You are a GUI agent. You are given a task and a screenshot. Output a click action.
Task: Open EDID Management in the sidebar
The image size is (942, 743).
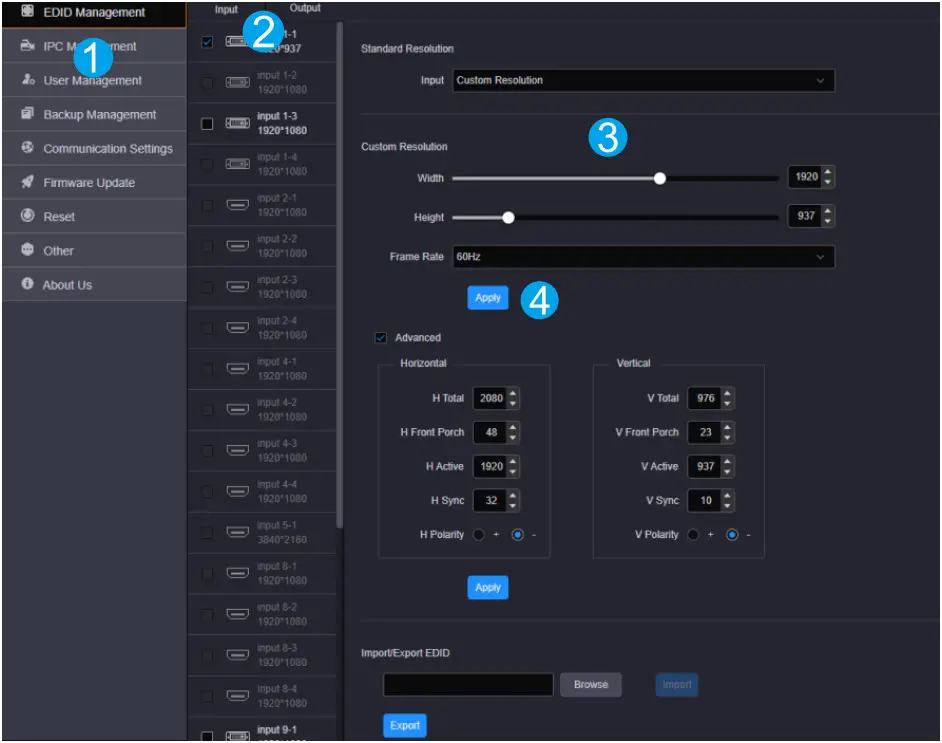[94, 13]
